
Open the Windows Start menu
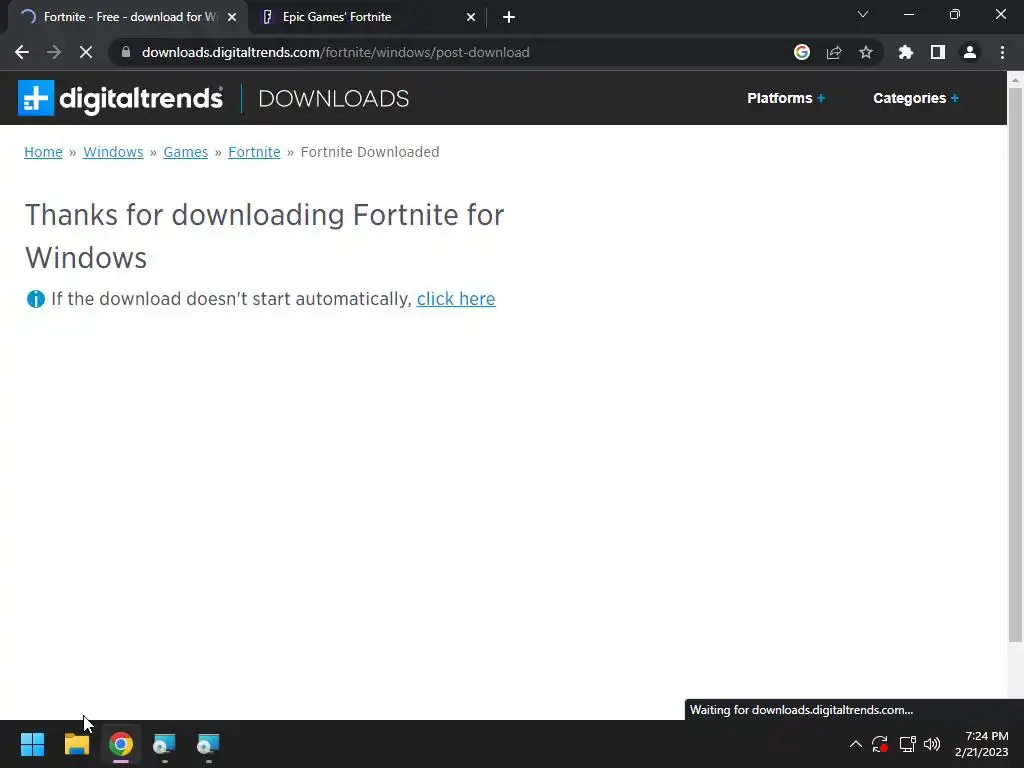32,744
